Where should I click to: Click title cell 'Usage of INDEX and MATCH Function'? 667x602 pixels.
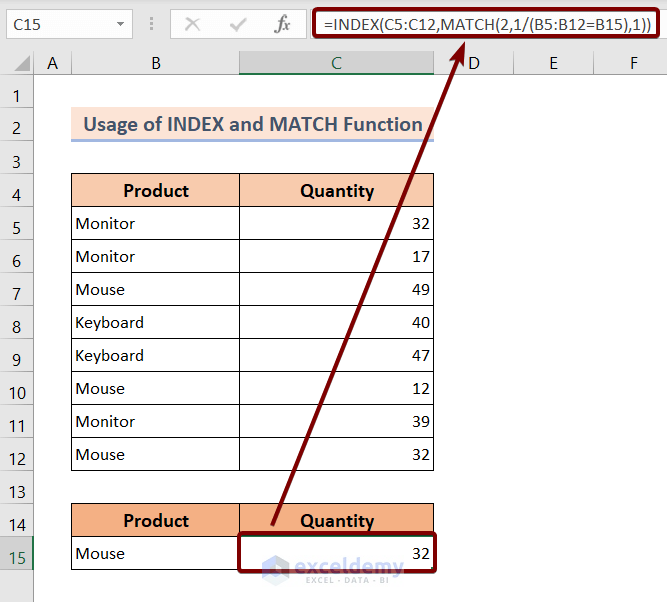click(253, 124)
